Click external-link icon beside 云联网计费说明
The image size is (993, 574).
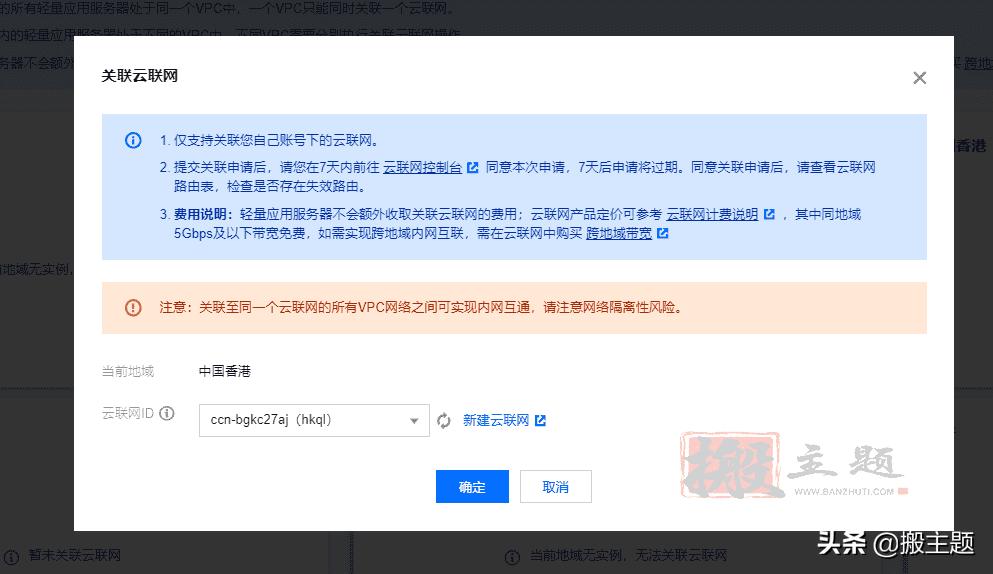[769, 214]
